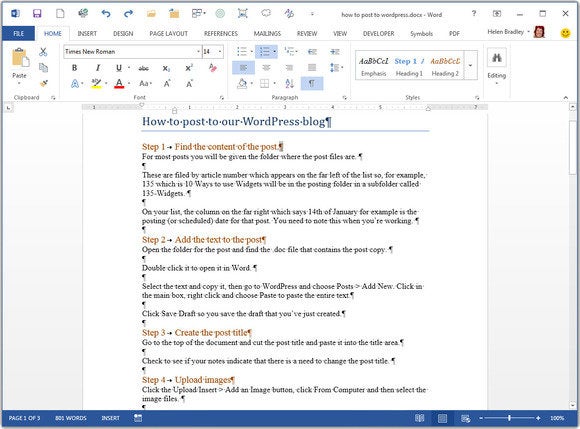Image resolution: width=580 pixels, height=429 pixels.
Task: Save the document from quick access toolbar
Action: click(x=37, y=14)
